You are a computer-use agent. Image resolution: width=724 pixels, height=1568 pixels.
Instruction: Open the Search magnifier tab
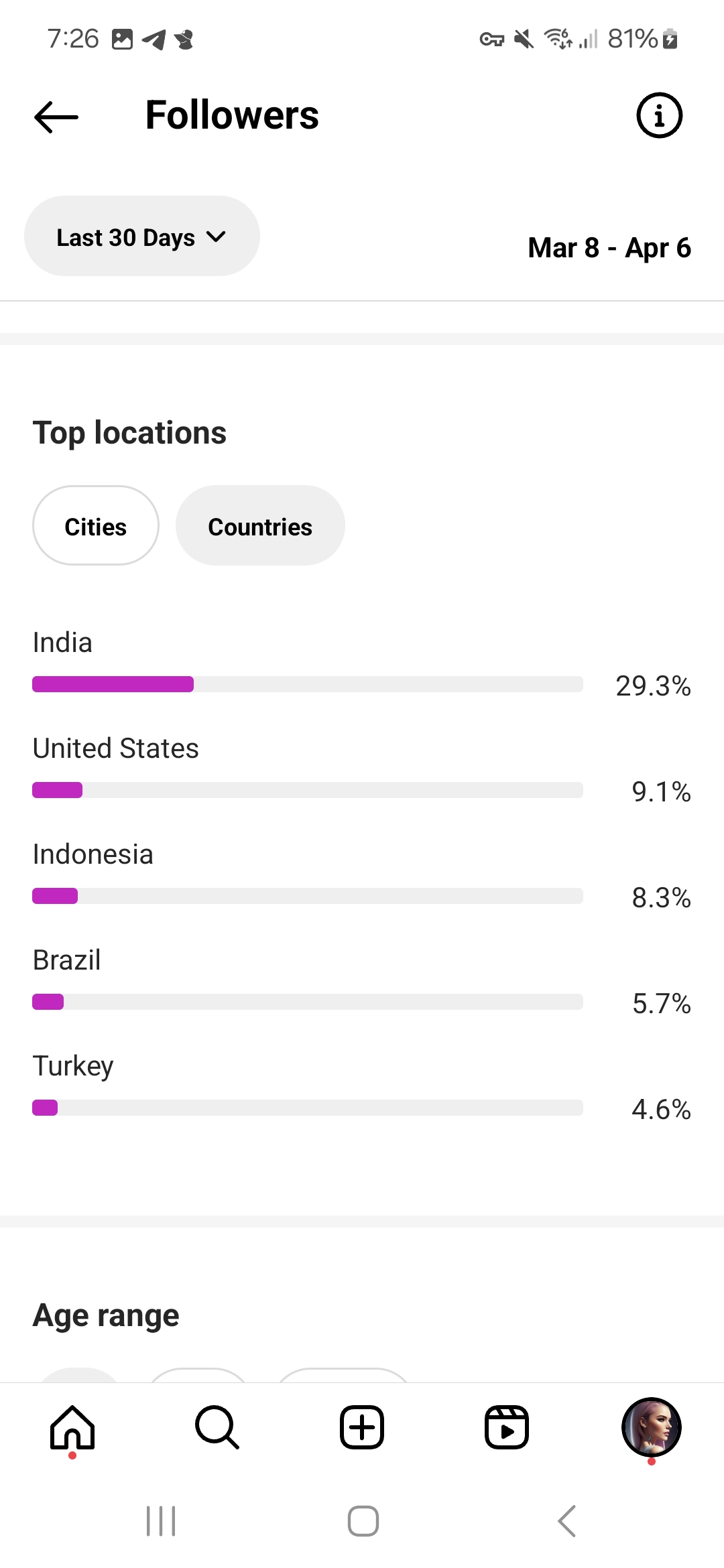217,1427
